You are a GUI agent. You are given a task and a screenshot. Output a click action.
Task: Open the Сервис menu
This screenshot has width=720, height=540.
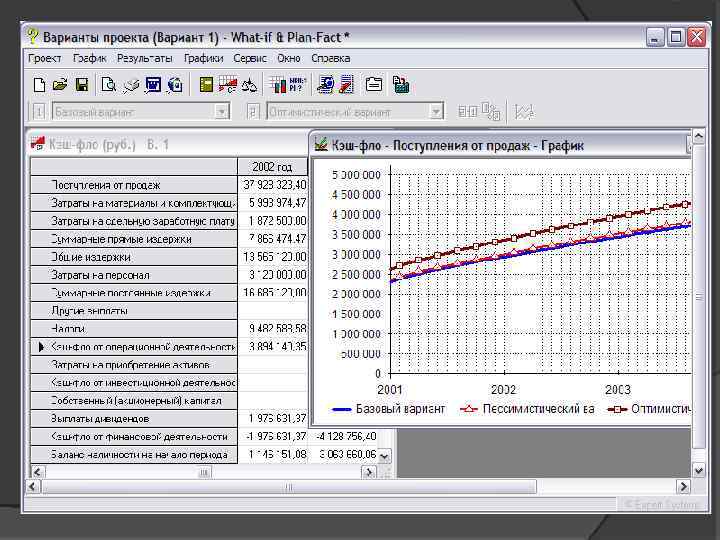250,58
